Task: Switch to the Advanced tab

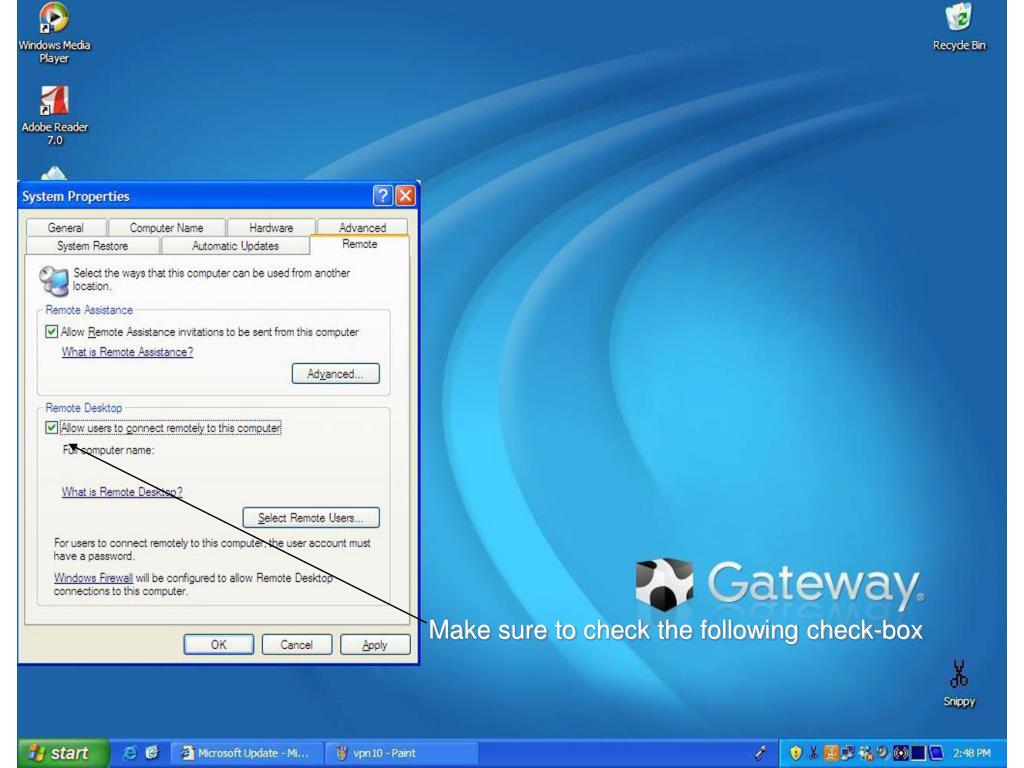Action: (362, 227)
